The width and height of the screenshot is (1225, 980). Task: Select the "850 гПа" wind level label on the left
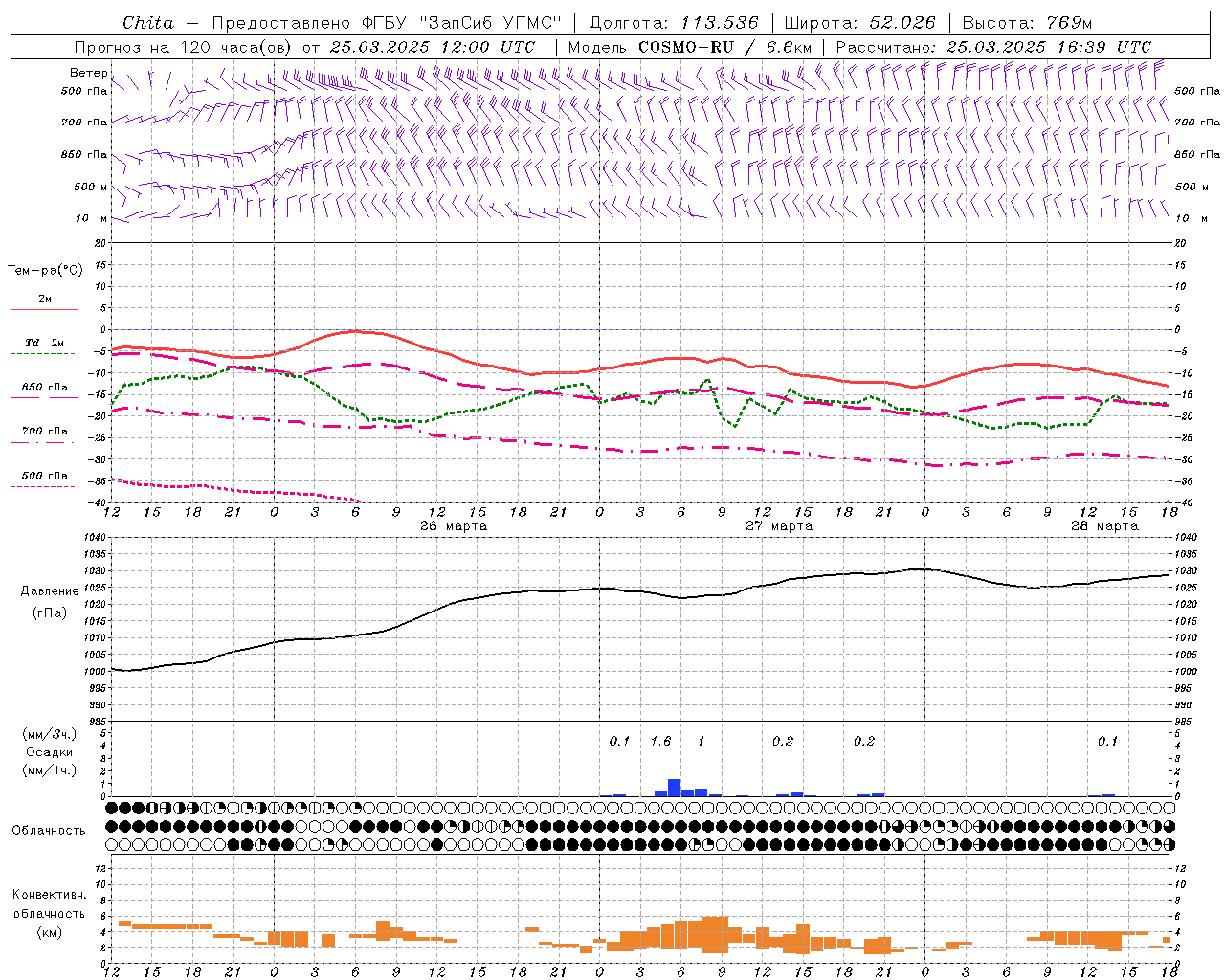tap(84, 154)
